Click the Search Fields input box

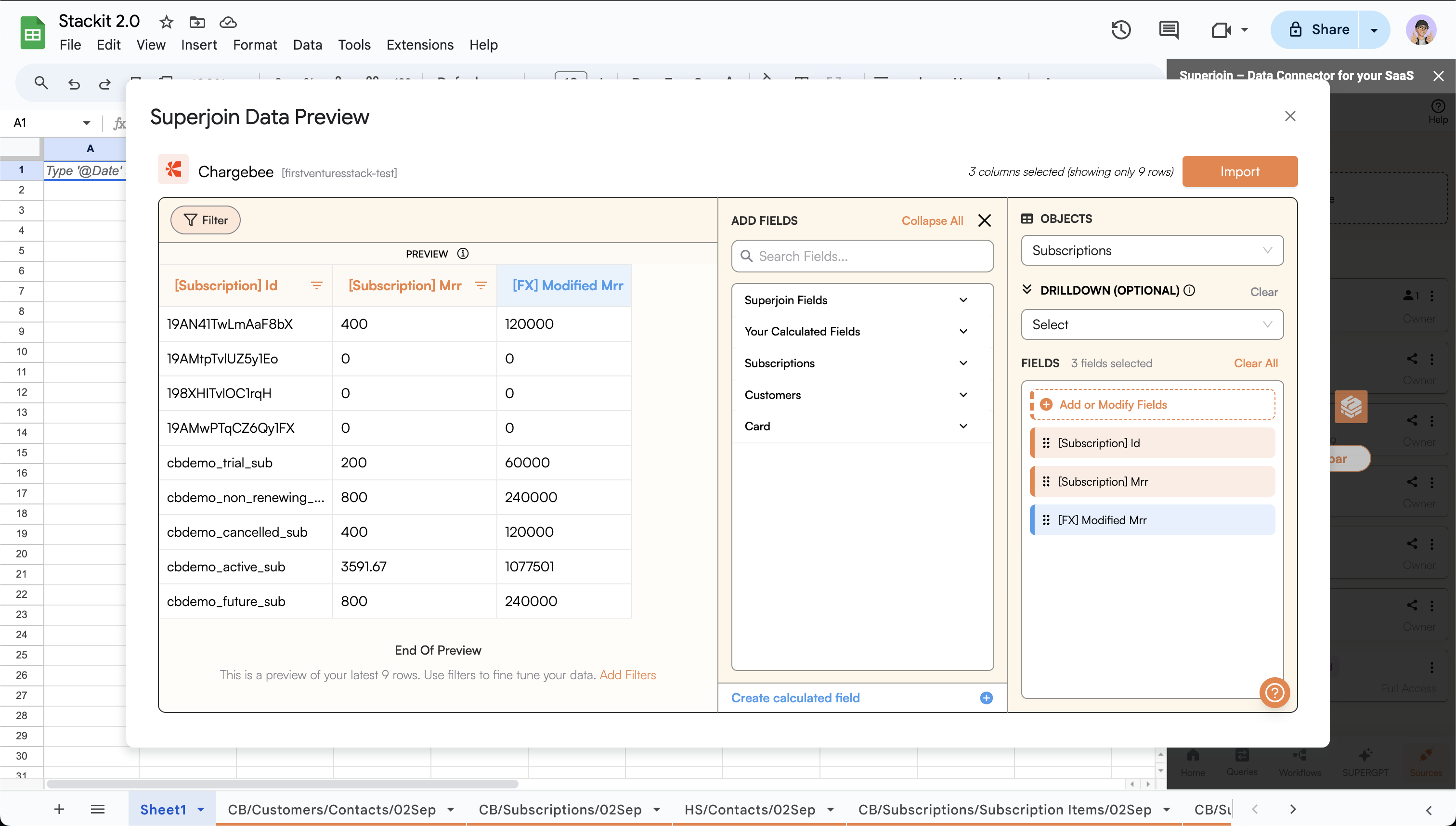tap(862, 257)
